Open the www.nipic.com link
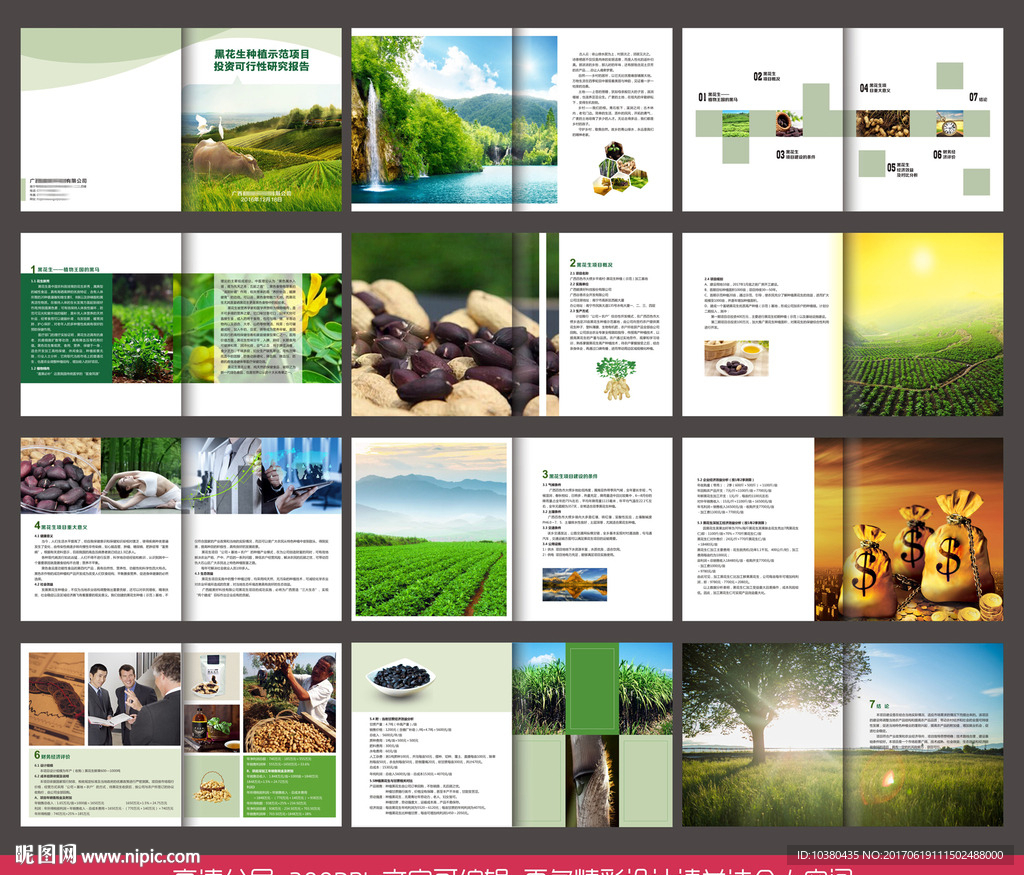 tap(140, 857)
